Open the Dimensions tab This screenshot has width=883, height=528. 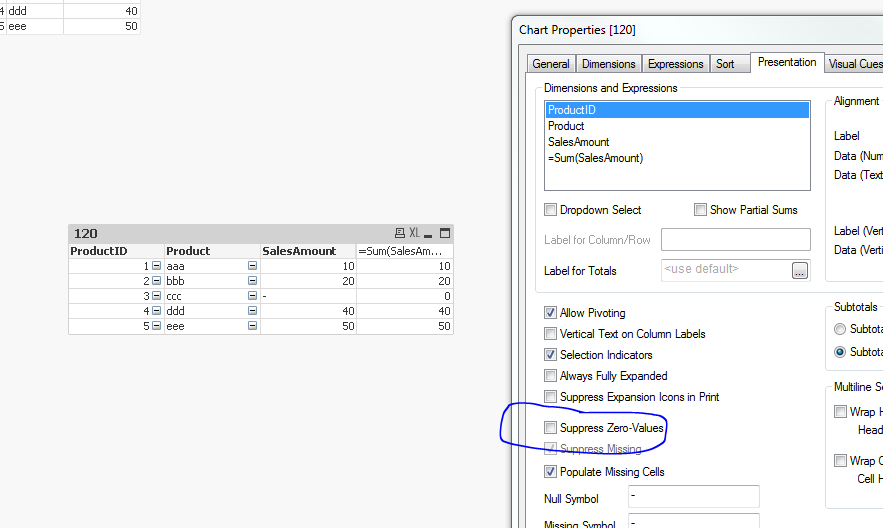point(608,64)
